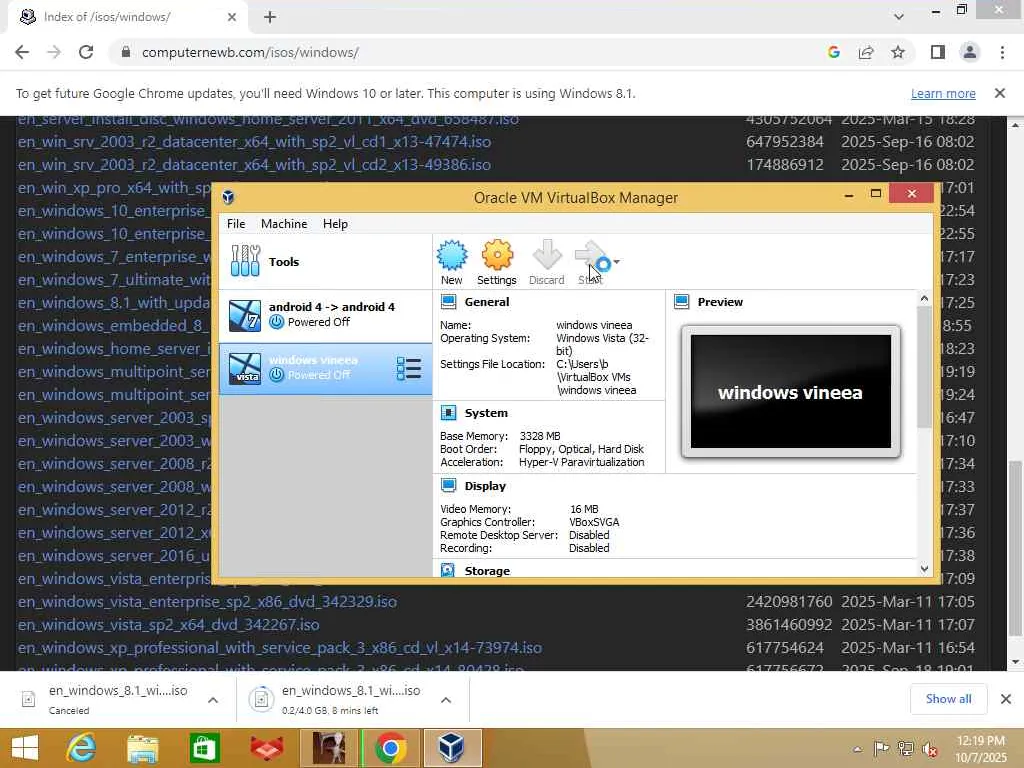Open en_win_srv_2003_r2_datacenter cd2 iso link
1024x768 pixels.
(x=254, y=165)
